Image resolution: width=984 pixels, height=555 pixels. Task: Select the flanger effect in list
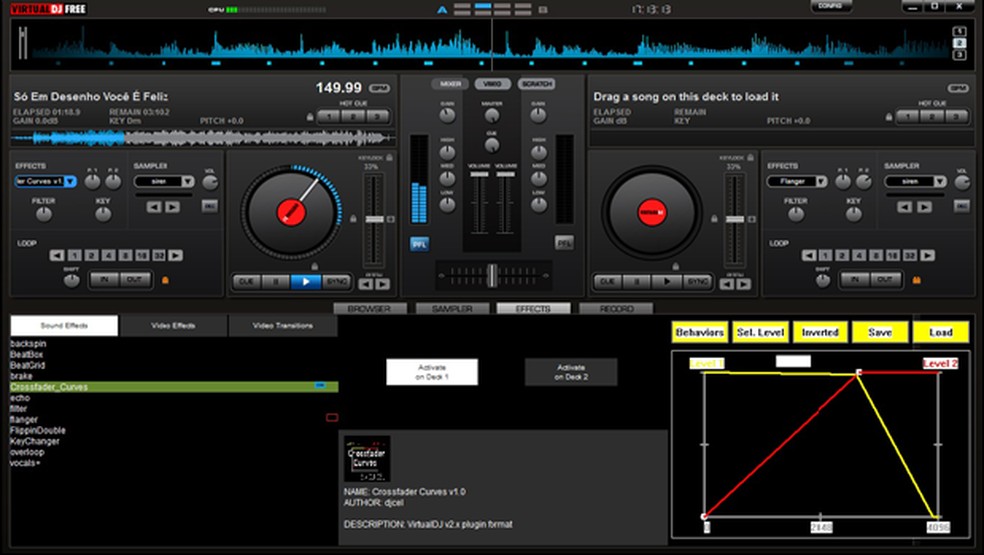[174, 419]
